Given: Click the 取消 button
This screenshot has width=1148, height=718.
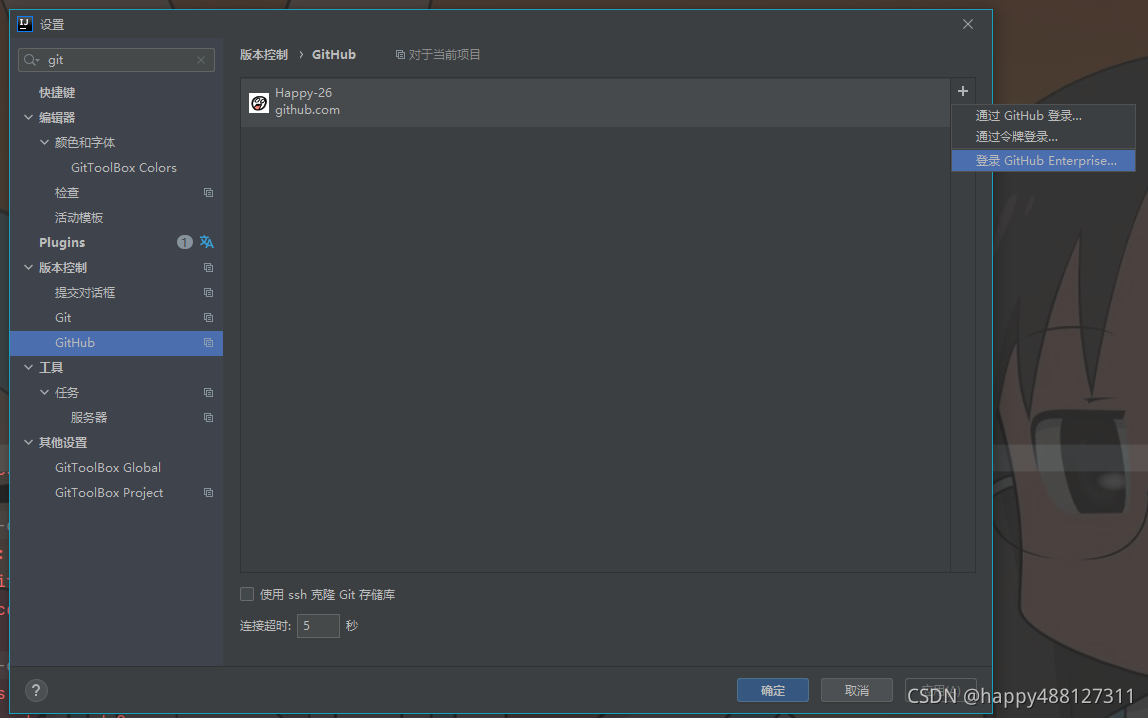Looking at the screenshot, I should 857,690.
